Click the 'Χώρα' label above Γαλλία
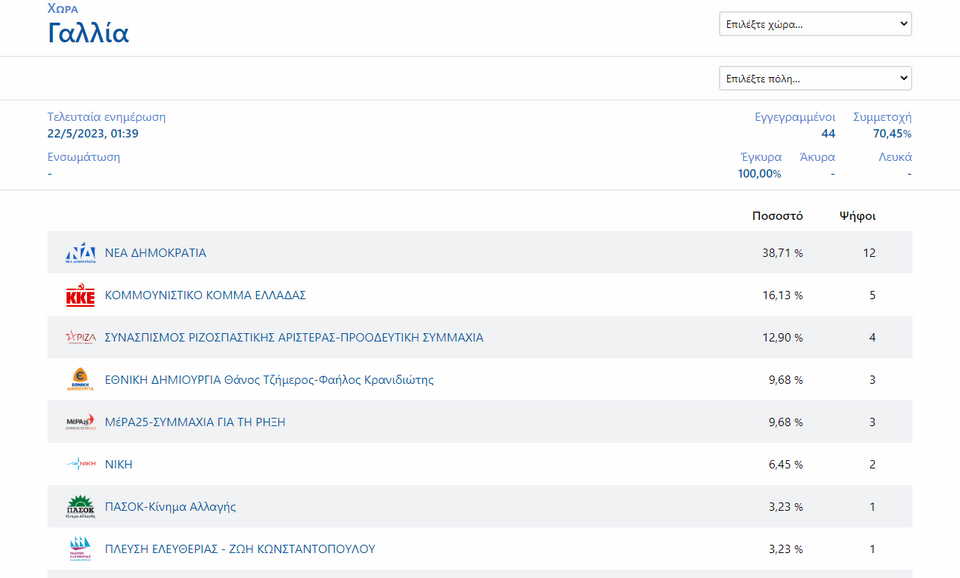The image size is (960, 578). click(62, 9)
